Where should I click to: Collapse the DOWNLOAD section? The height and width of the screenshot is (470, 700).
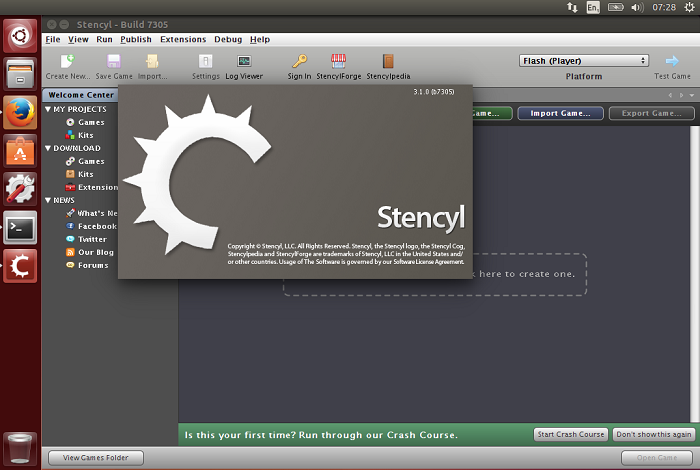click(x=48, y=148)
